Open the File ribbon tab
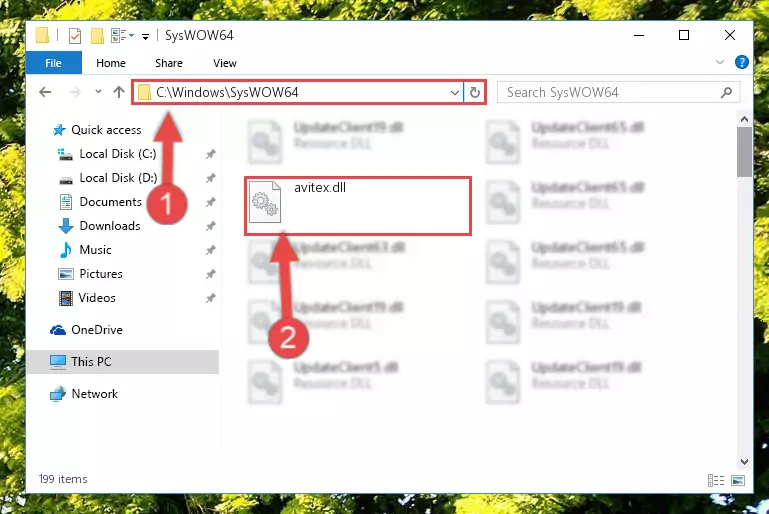 [x=53, y=63]
